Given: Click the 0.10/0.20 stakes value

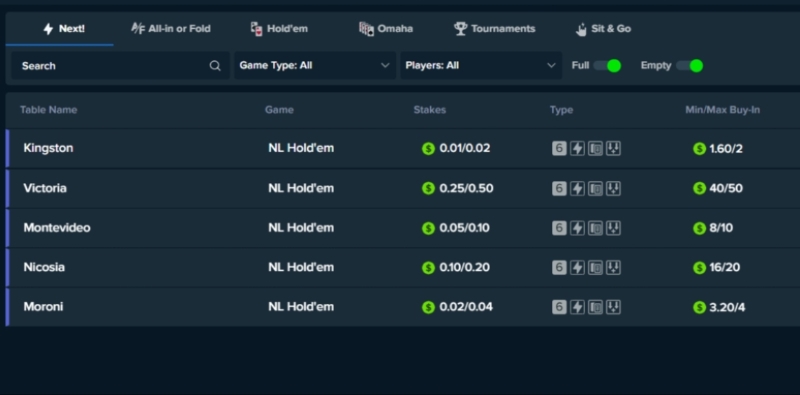Looking at the screenshot, I should click(x=464, y=267).
